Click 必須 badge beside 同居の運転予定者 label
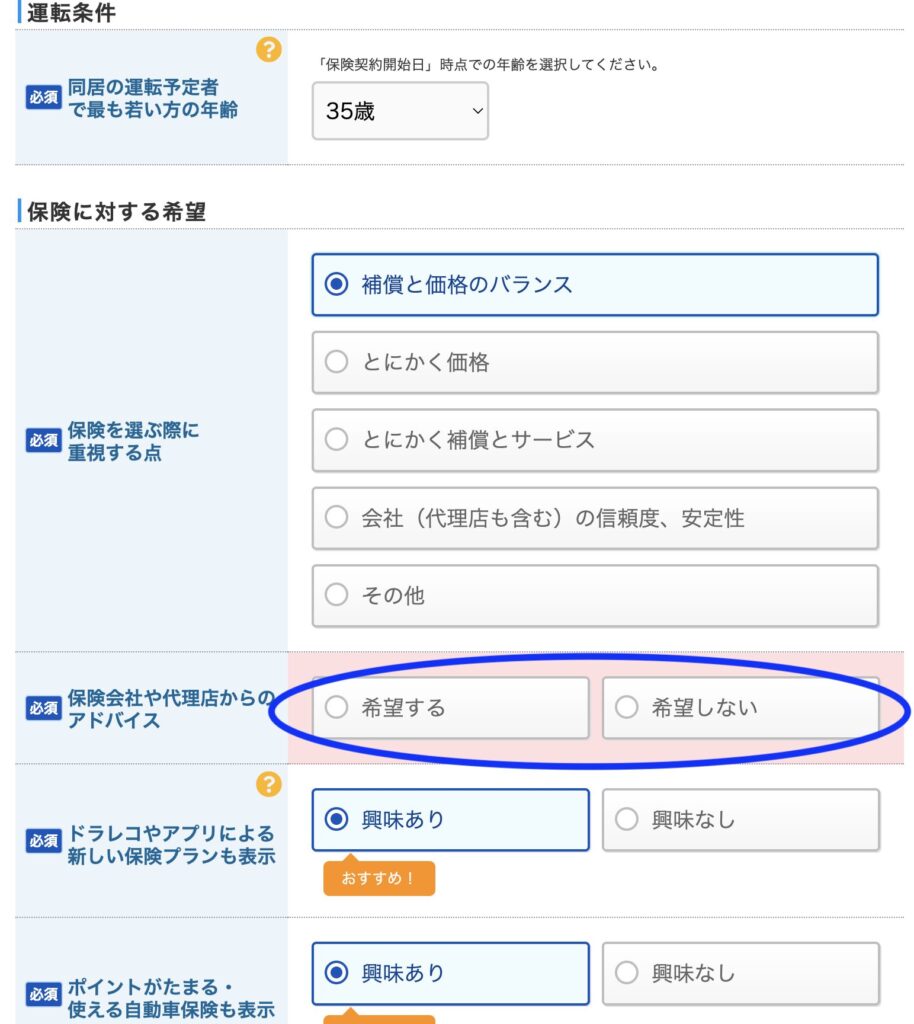Image resolution: width=914 pixels, height=1024 pixels. pyautogui.click(x=44, y=98)
